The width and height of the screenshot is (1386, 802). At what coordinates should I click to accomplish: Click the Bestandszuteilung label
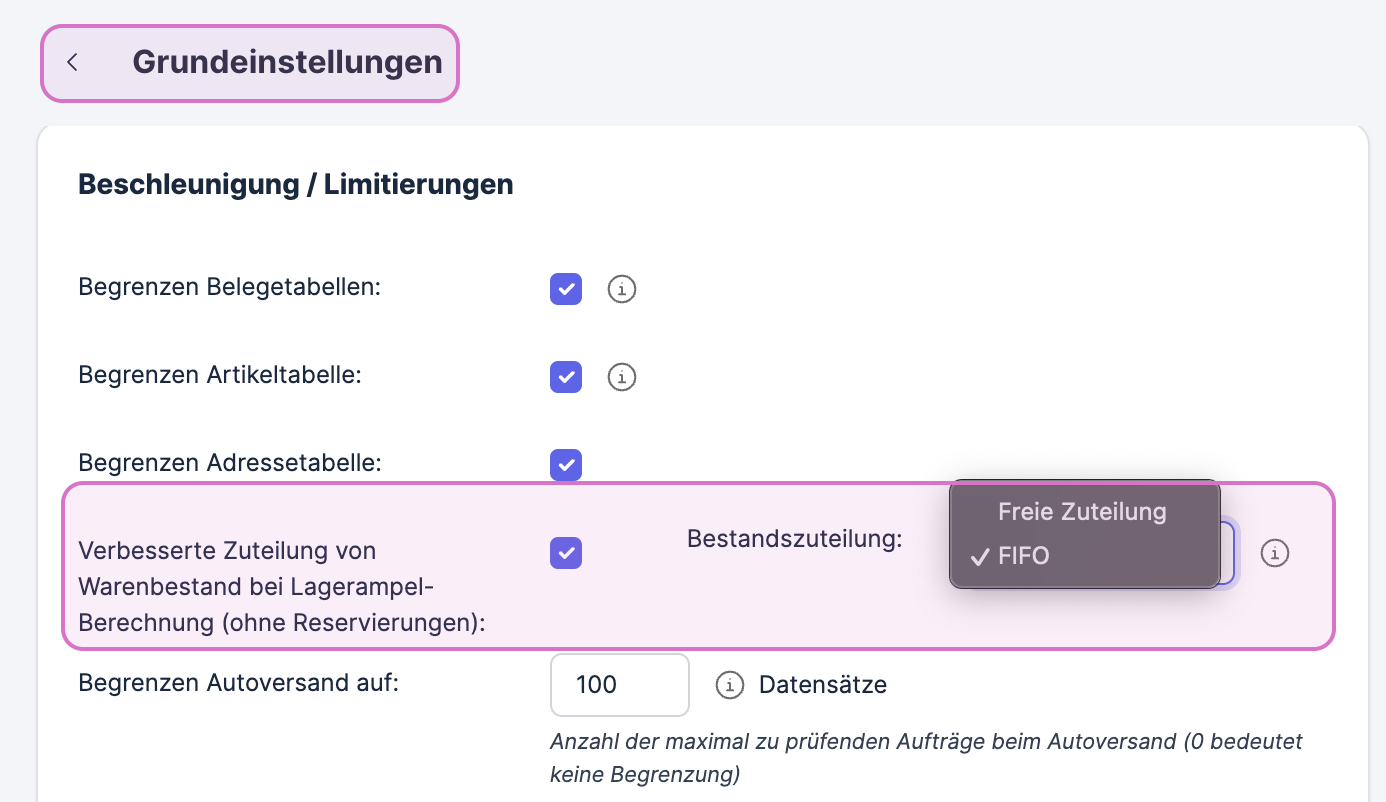(x=794, y=539)
